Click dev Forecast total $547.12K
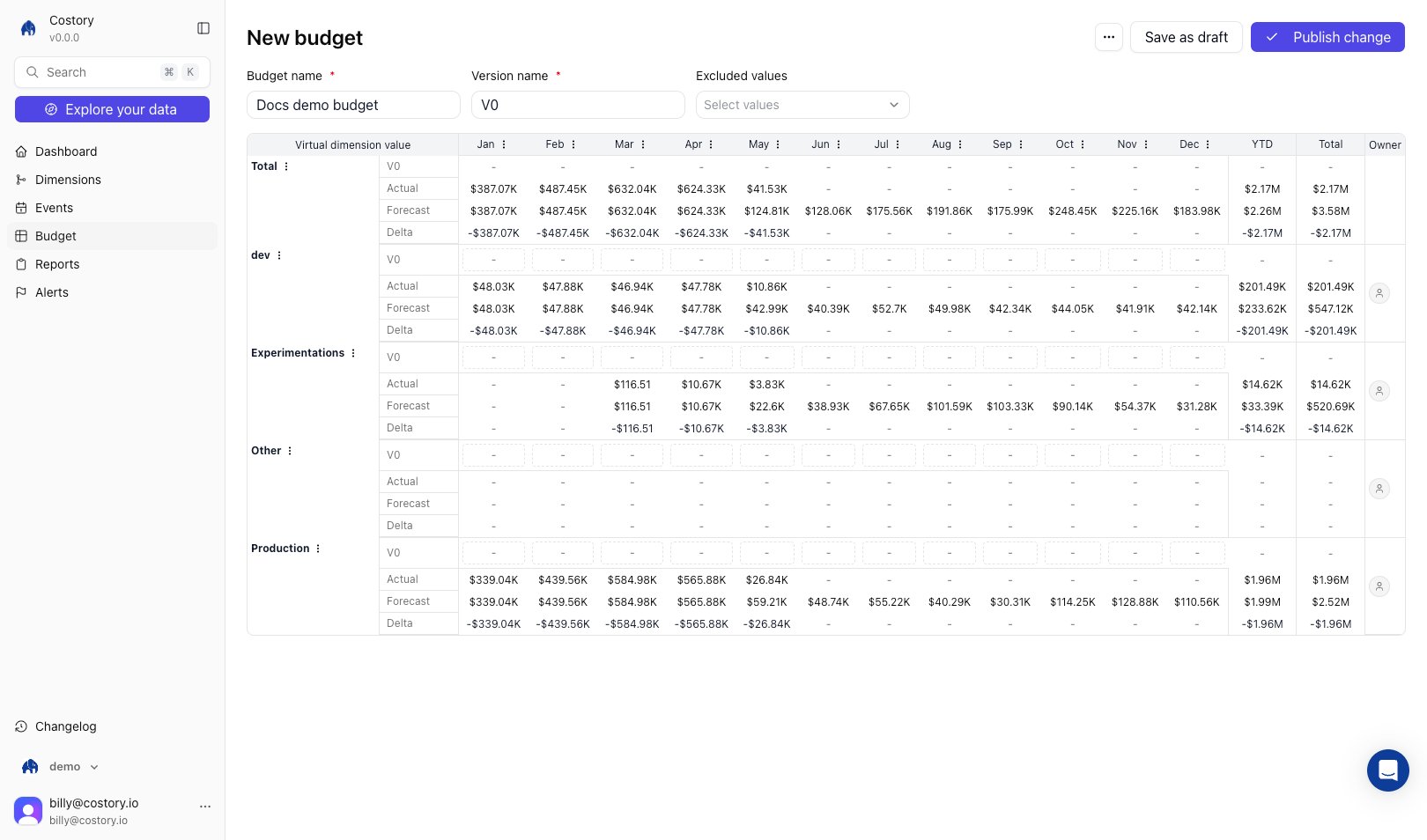Screen dimensions: 1427x840 coord(1330,309)
